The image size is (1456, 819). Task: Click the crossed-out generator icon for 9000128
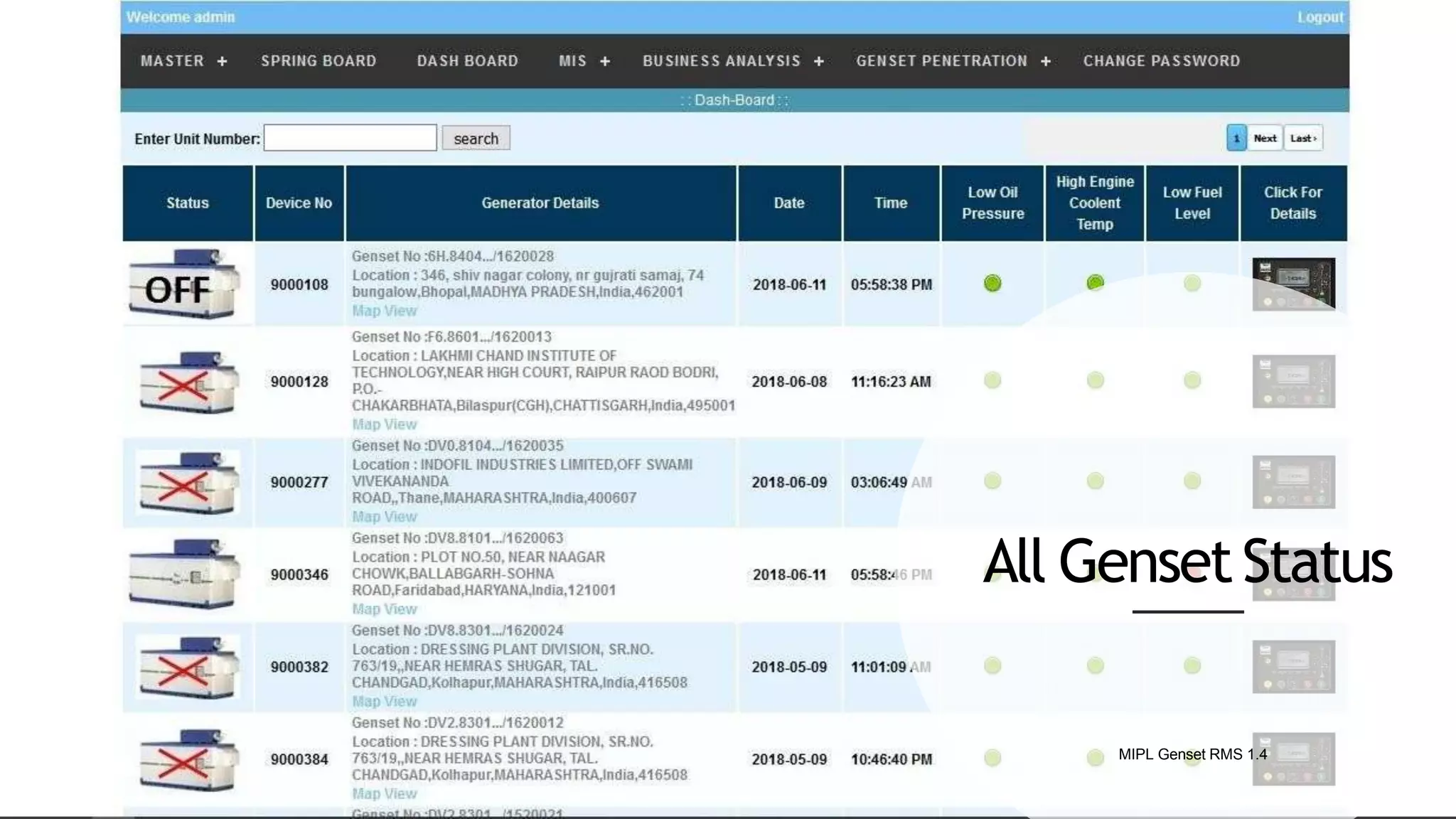(x=188, y=382)
